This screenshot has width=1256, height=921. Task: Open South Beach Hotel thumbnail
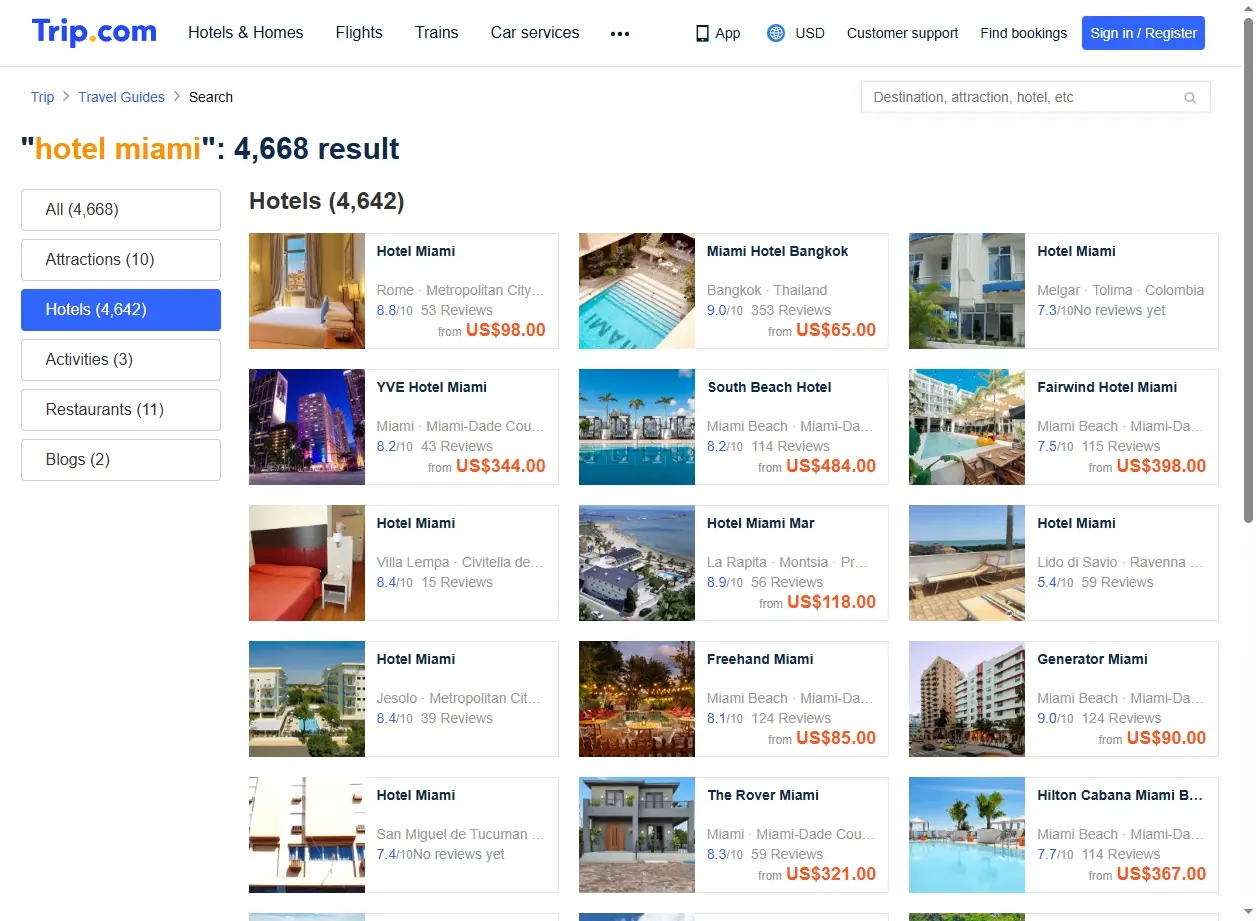(637, 427)
